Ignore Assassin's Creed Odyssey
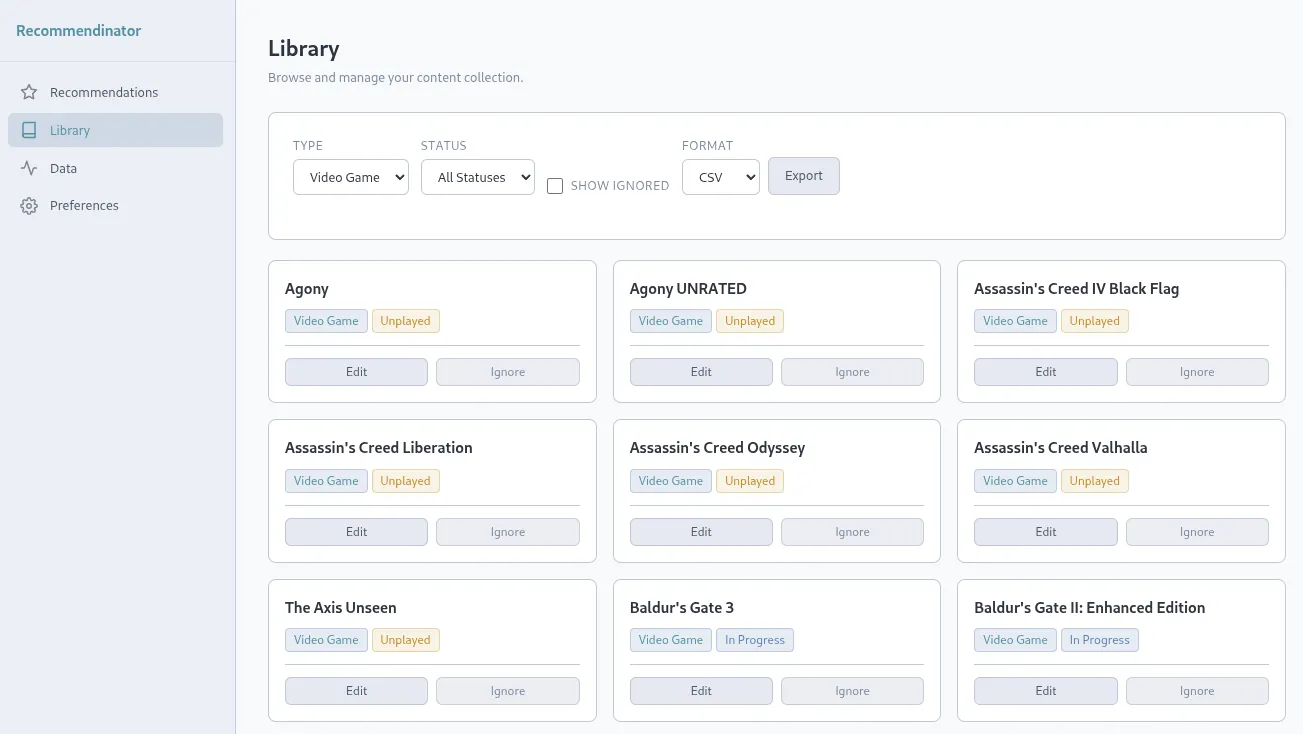The height and width of the screenshot is (734, 1303). click(852, 532)
